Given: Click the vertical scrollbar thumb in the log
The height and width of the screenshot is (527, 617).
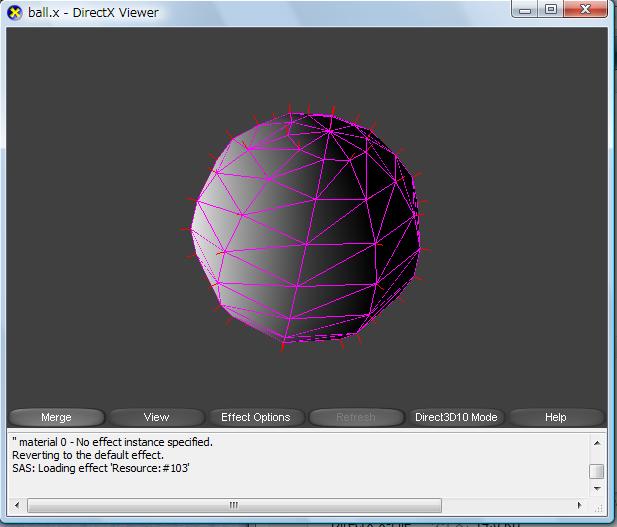Looking at the screenshot, I should click(x=597, y=472).
